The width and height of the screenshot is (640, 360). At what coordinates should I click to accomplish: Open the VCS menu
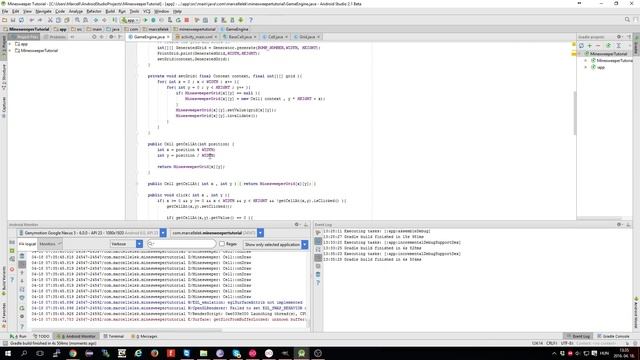click(147, 11)
